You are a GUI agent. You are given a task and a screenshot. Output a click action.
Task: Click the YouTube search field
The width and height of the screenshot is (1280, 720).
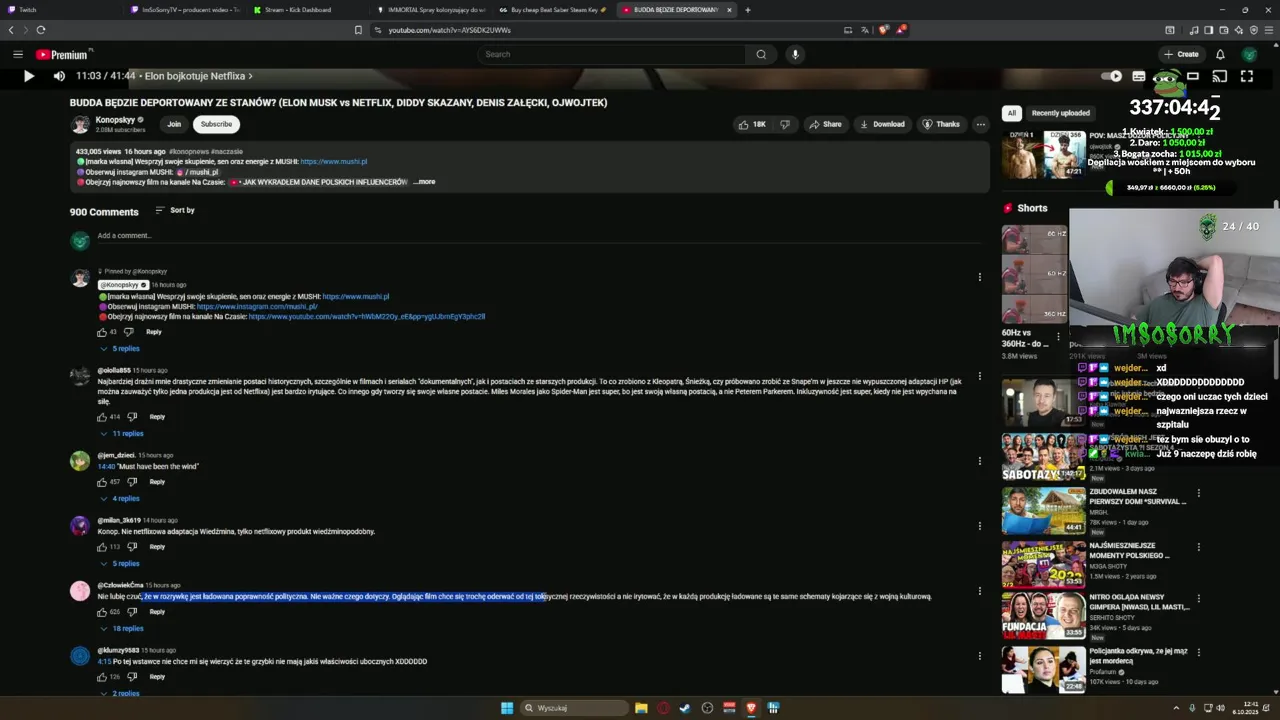point(610,54)
